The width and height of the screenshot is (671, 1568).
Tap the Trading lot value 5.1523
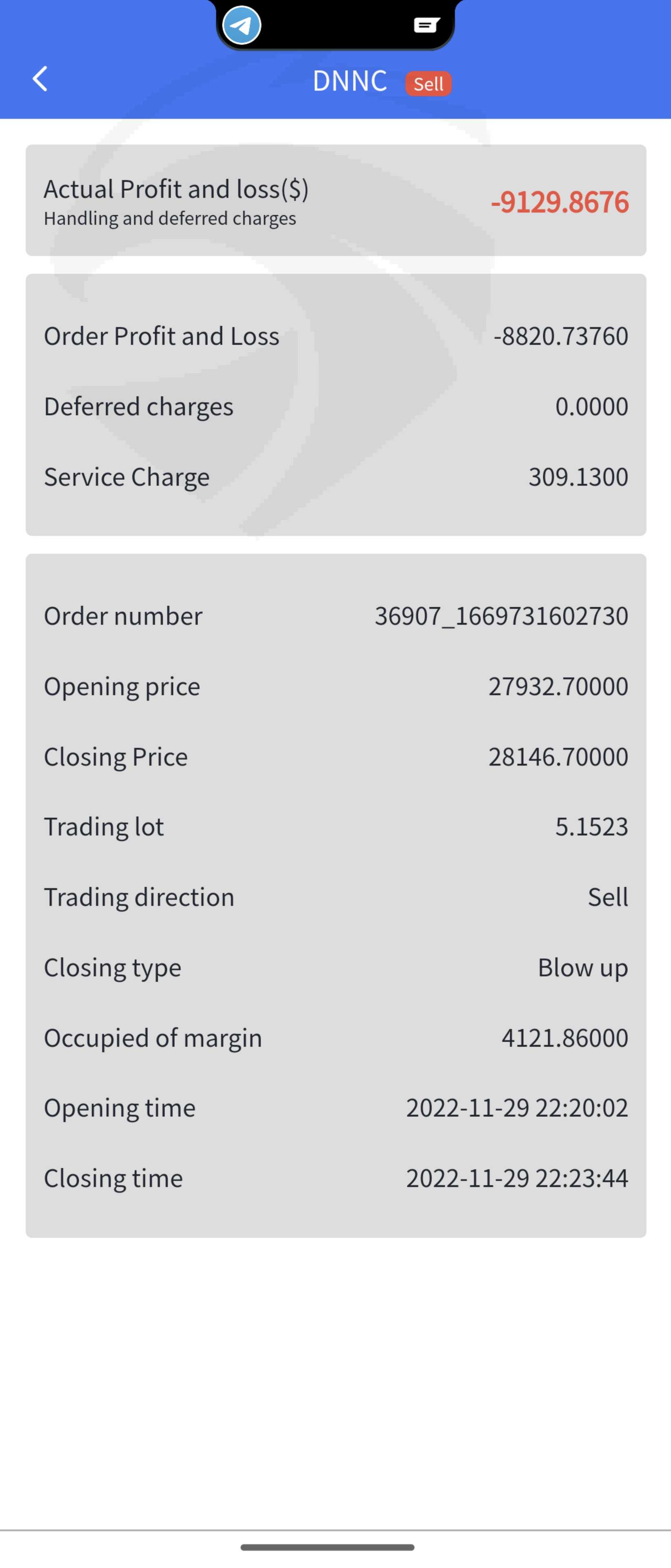point(591,826)
